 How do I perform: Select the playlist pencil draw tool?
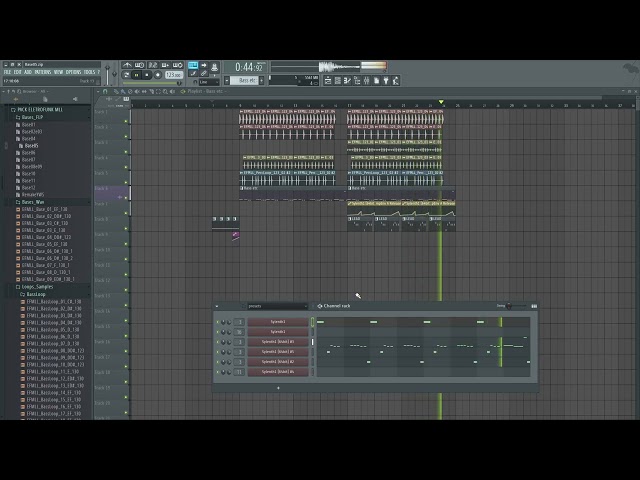click(x=116, y=91)
